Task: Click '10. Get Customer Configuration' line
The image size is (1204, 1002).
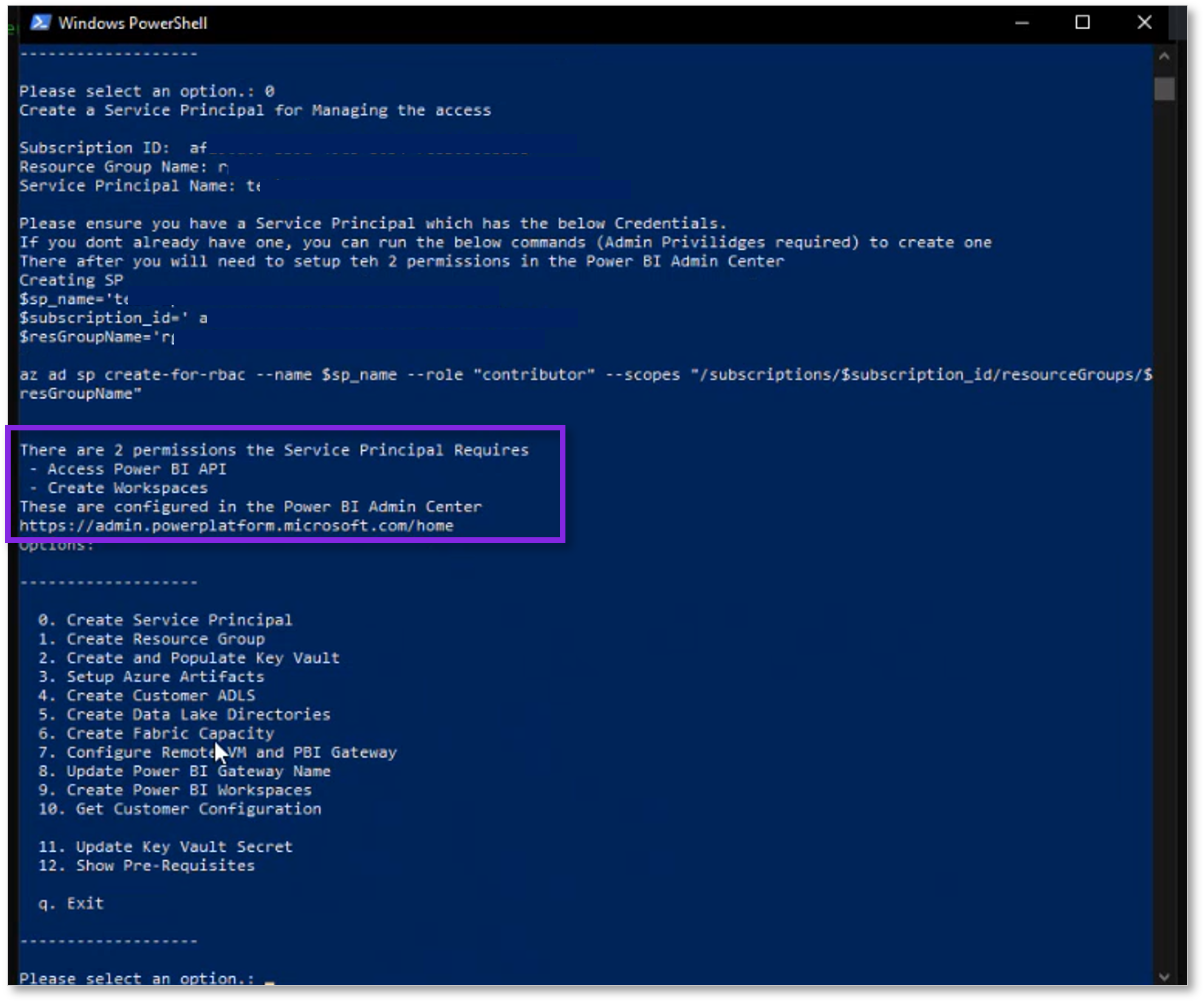Action: point(179,809)
